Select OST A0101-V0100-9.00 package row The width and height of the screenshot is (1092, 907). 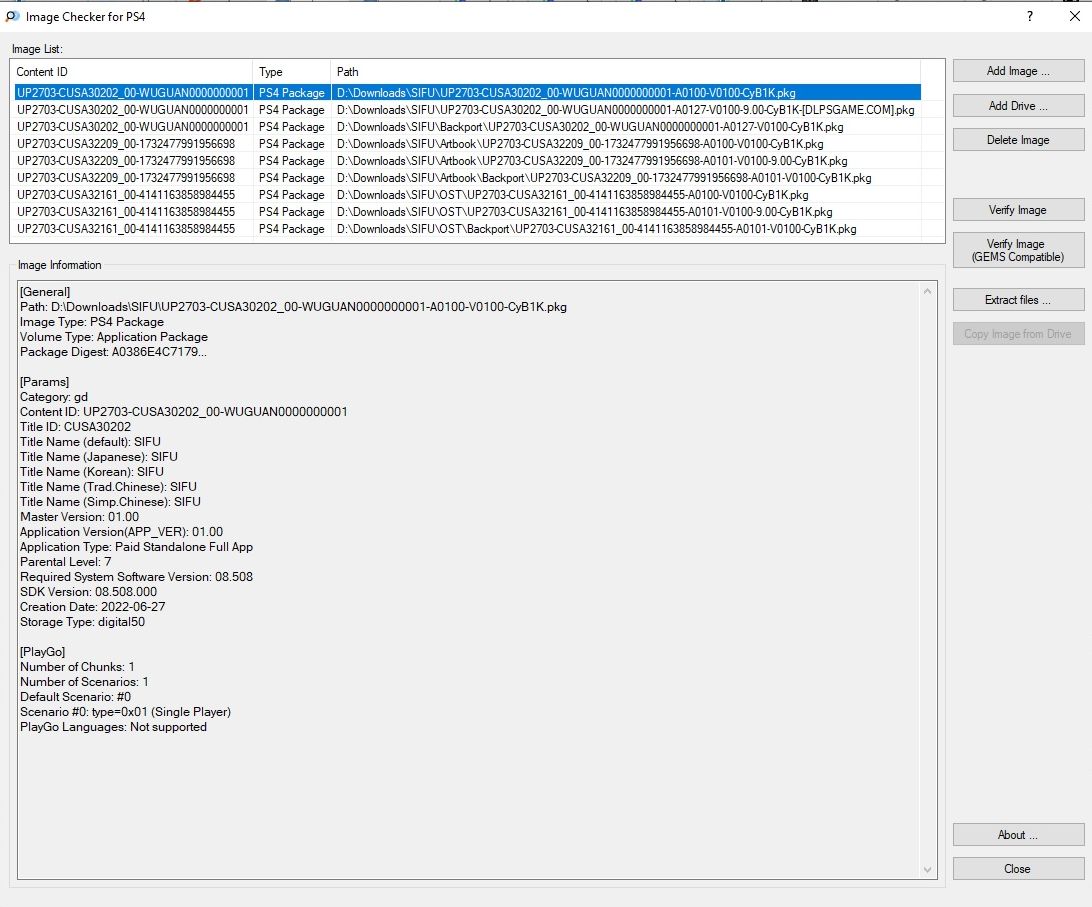[x=467, y=212]
